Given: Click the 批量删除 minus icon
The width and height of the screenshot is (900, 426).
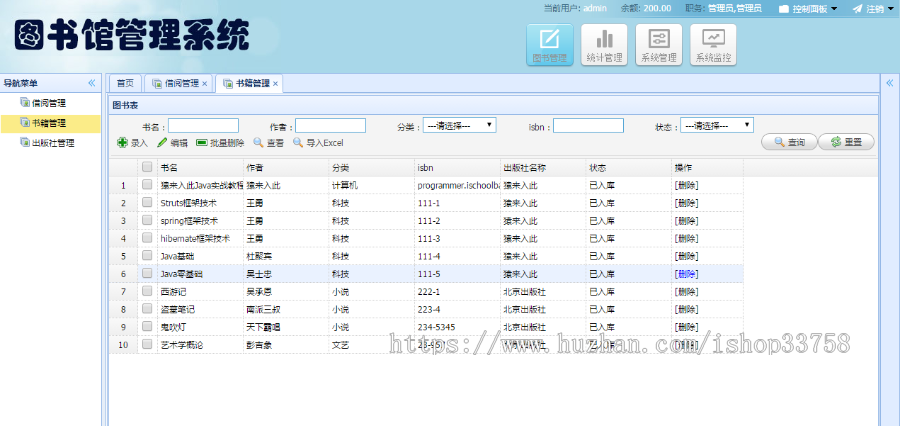Looking at the screenshot, I should [201, 143].
